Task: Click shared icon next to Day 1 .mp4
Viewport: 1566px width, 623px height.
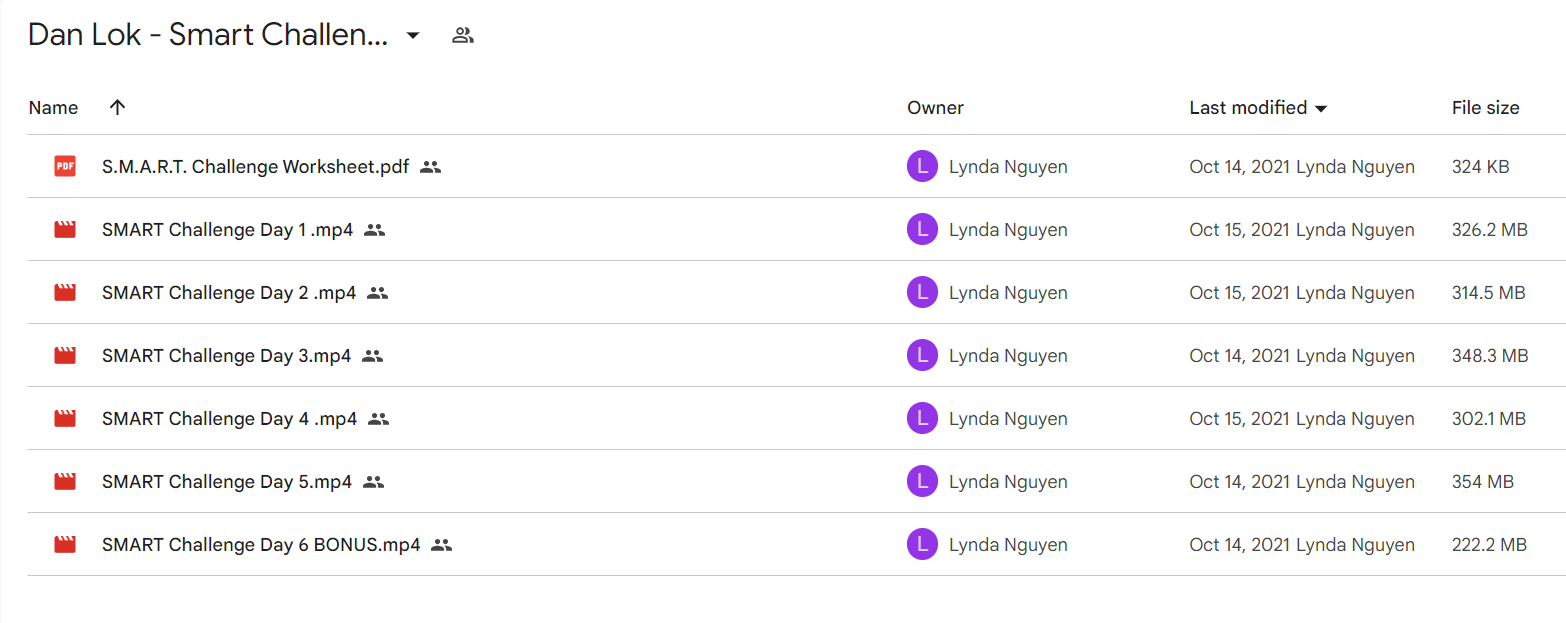Action: tap(374, 230)
